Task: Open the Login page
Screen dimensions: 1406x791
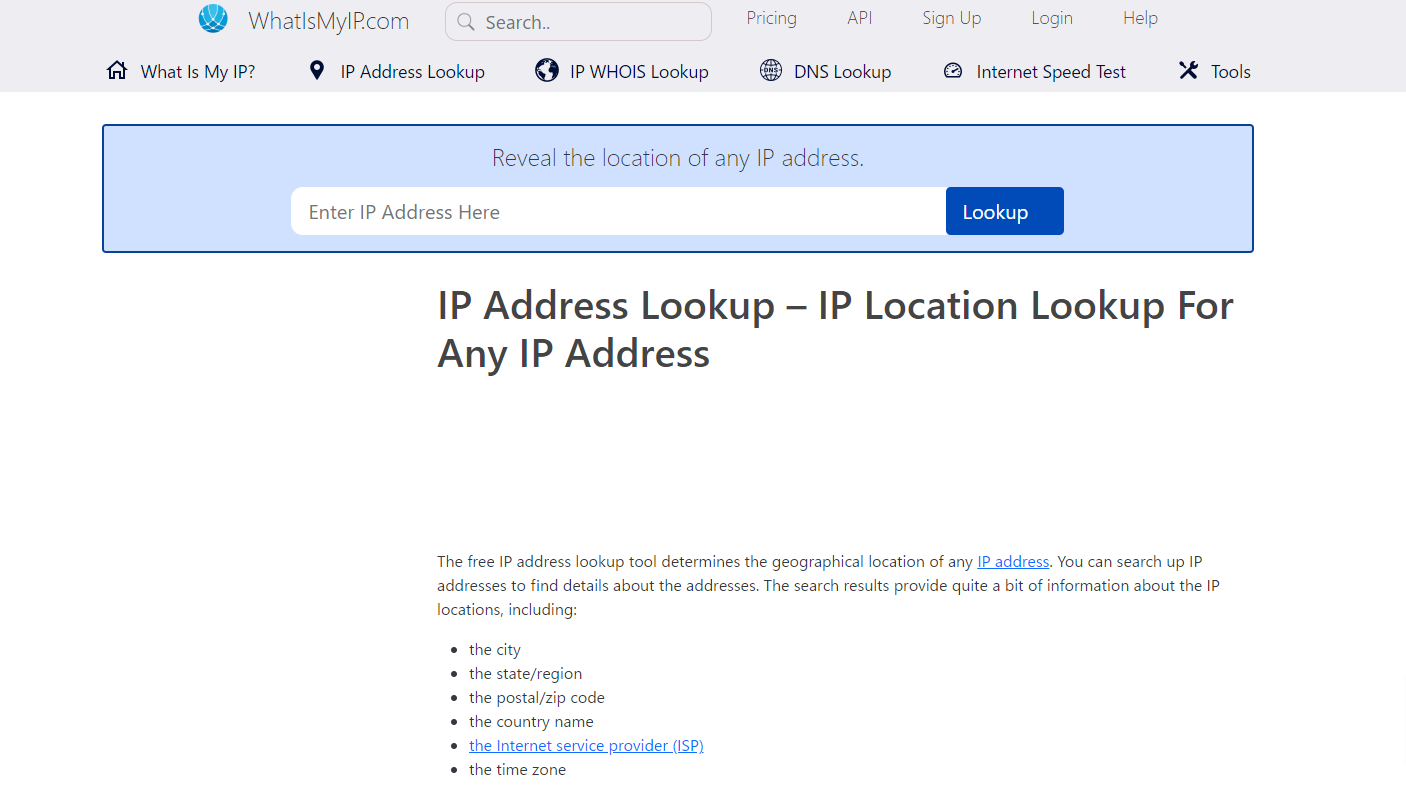Action: (1051, 18)
